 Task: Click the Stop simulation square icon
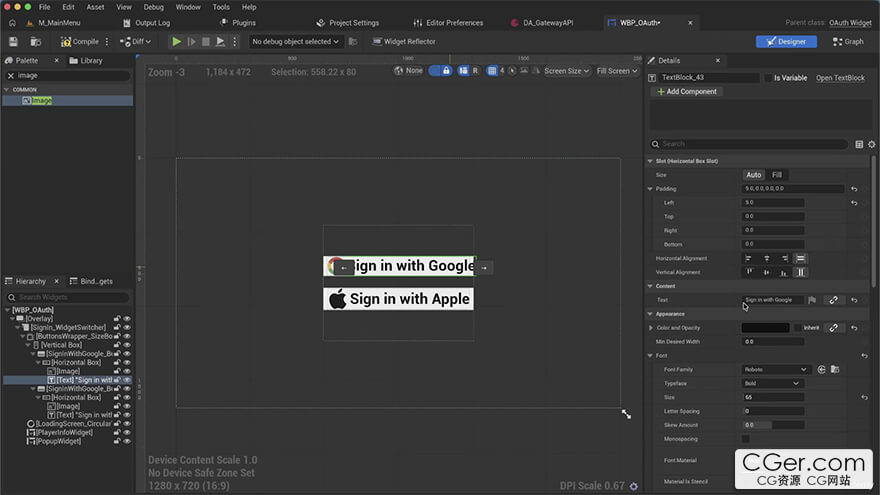click(206, 42)
